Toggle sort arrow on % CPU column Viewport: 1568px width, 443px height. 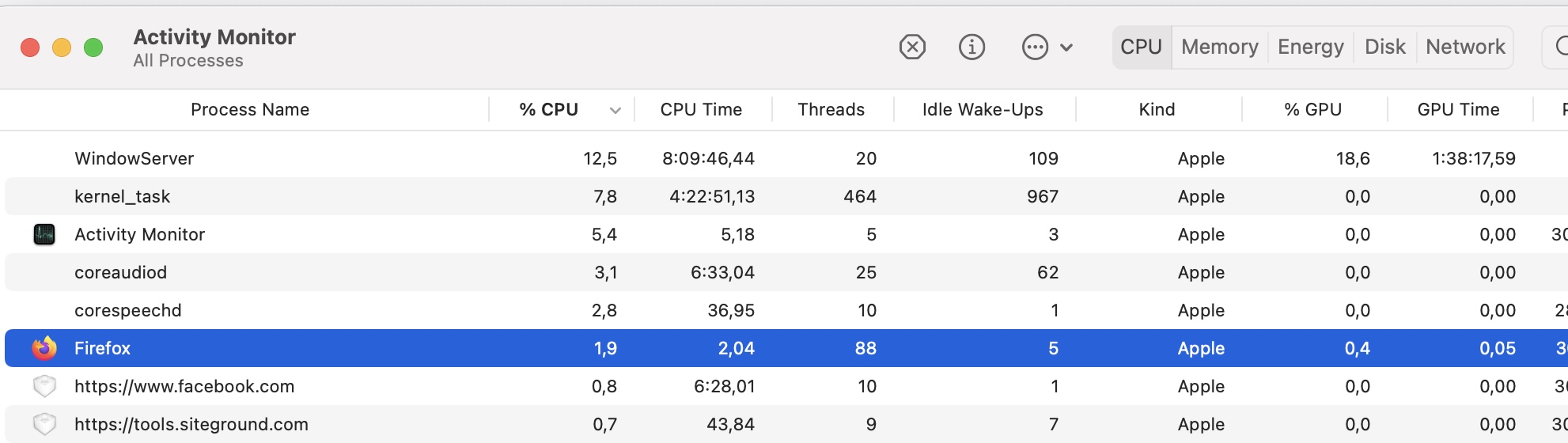pos(615,110)
